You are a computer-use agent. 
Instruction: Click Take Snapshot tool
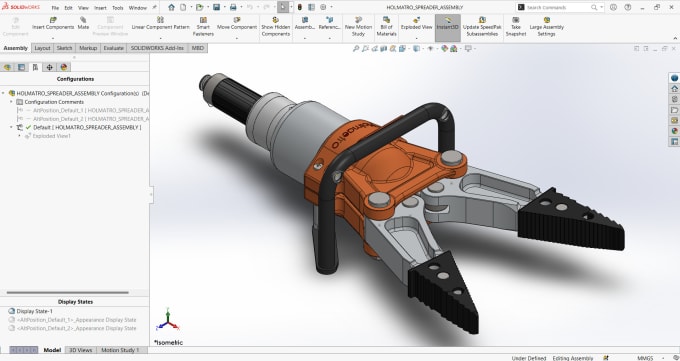(516, 26)
